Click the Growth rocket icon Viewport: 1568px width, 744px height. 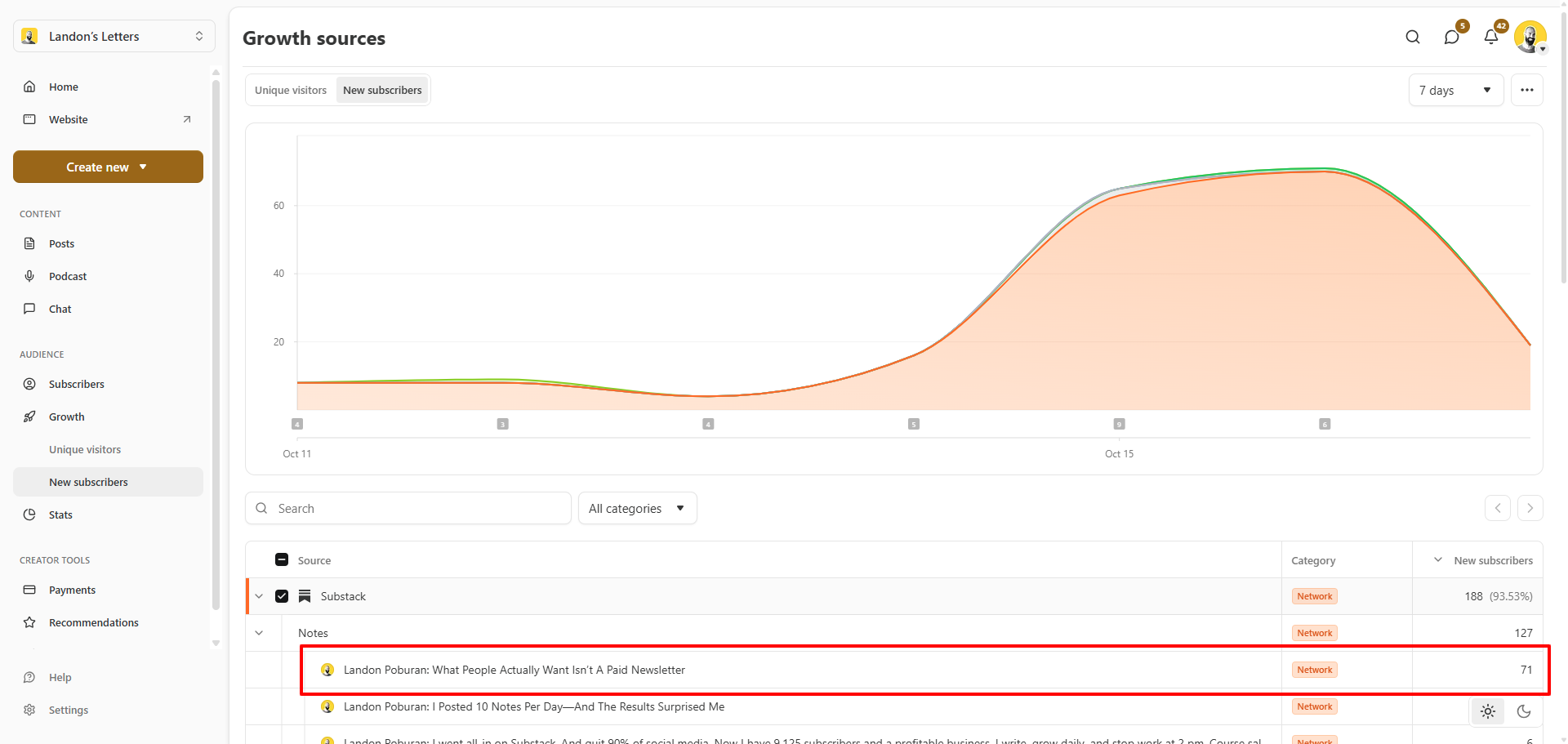point(29,417)
